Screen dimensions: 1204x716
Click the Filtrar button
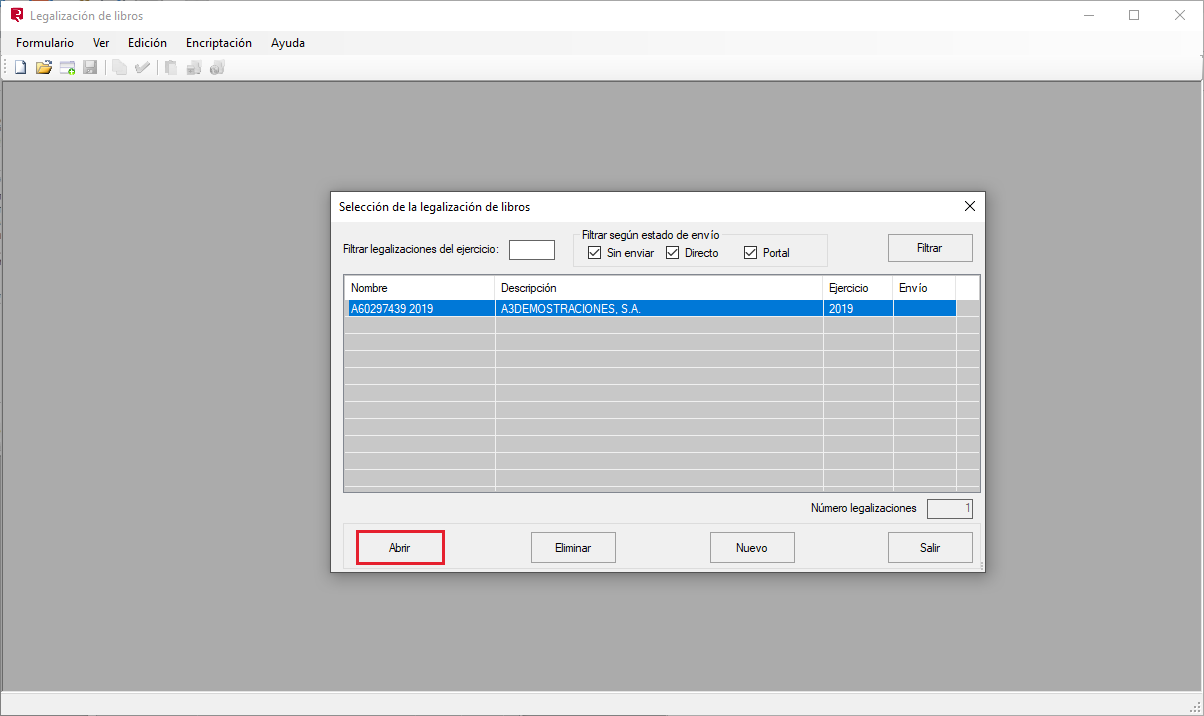click(x=930, y=247)
